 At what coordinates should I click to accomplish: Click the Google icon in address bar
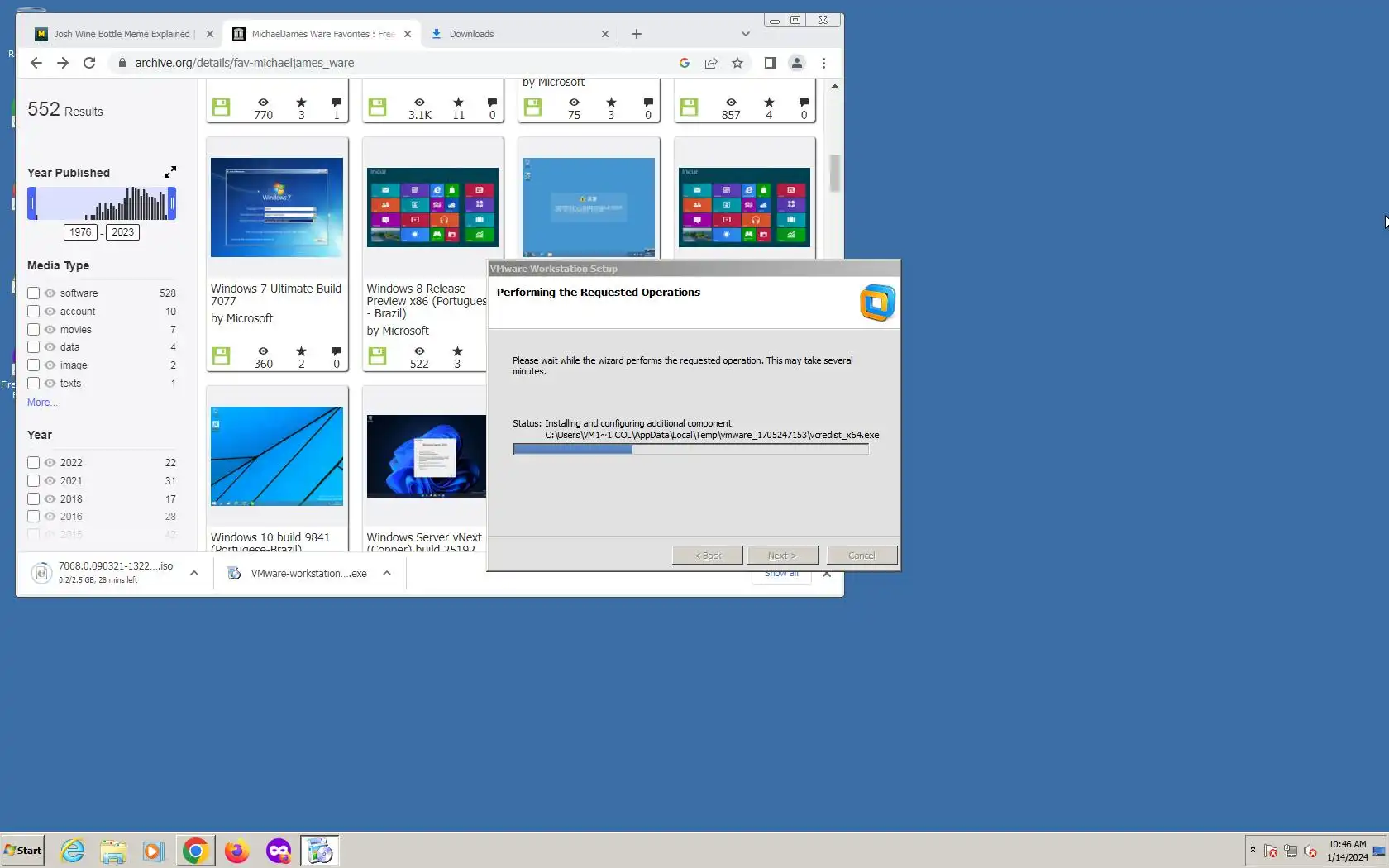click(x=685, y=63)
